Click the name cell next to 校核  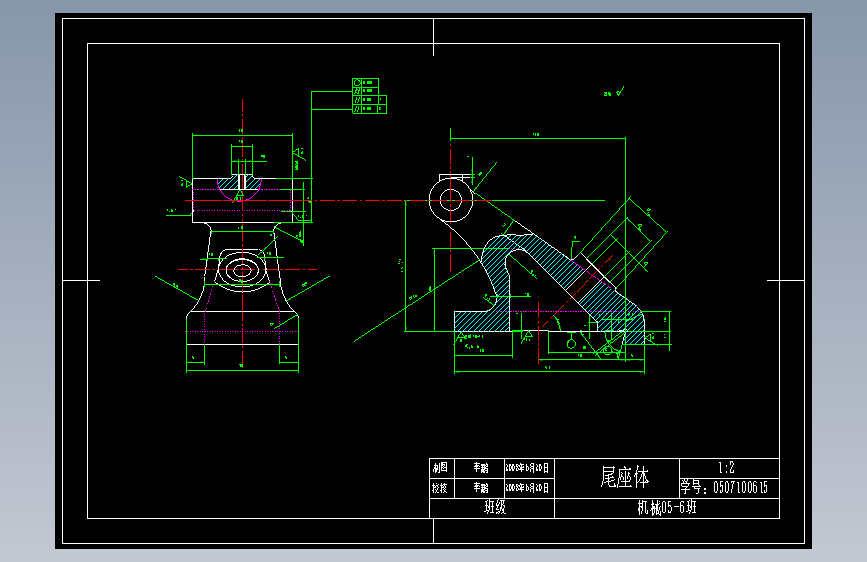(480, 488)
